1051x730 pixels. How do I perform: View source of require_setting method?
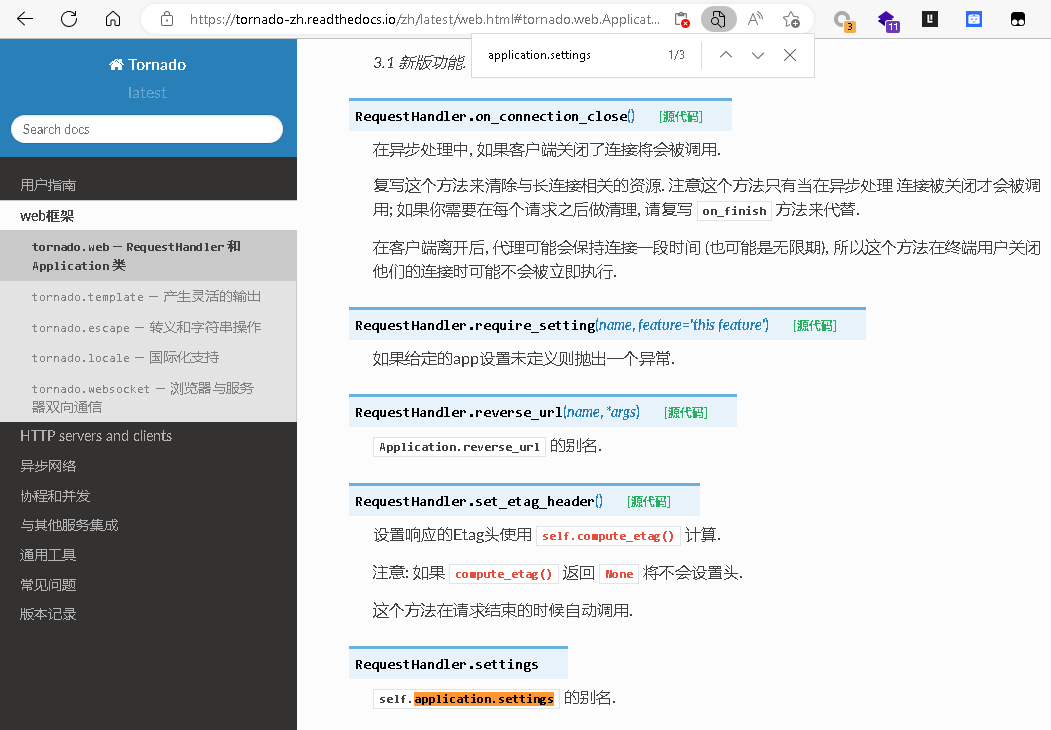click(814, 326)
